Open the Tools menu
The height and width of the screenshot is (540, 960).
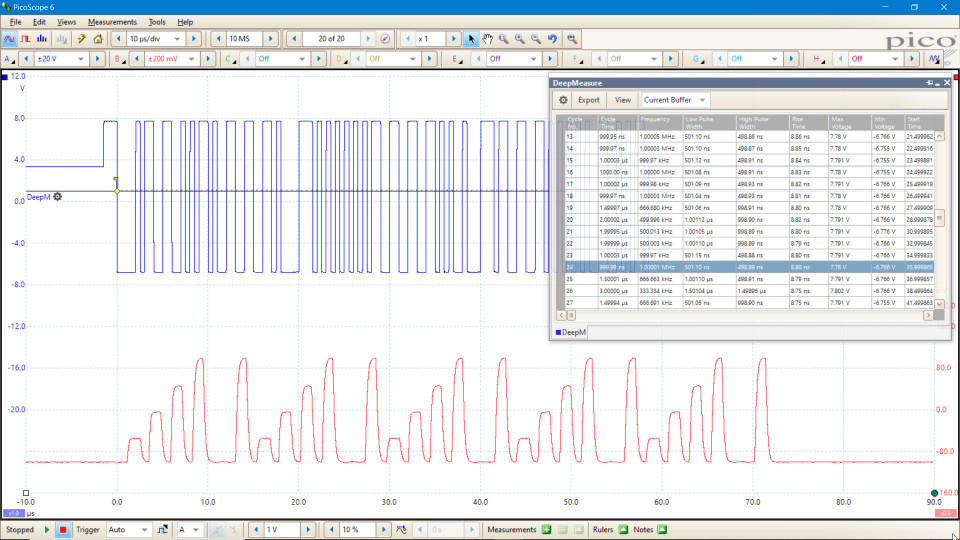click(x=157, y=21)
